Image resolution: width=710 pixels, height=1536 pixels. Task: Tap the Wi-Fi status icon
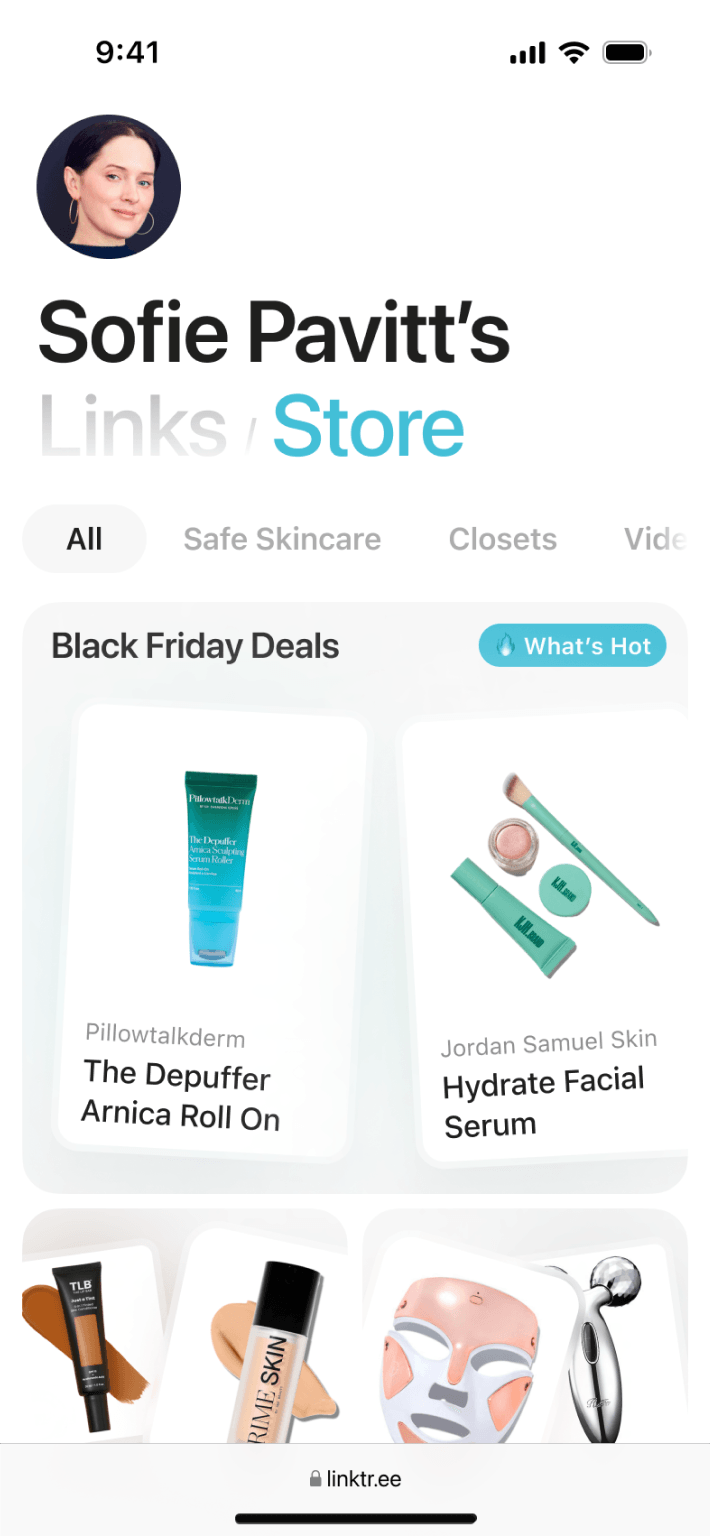click(x=574, y=53)
